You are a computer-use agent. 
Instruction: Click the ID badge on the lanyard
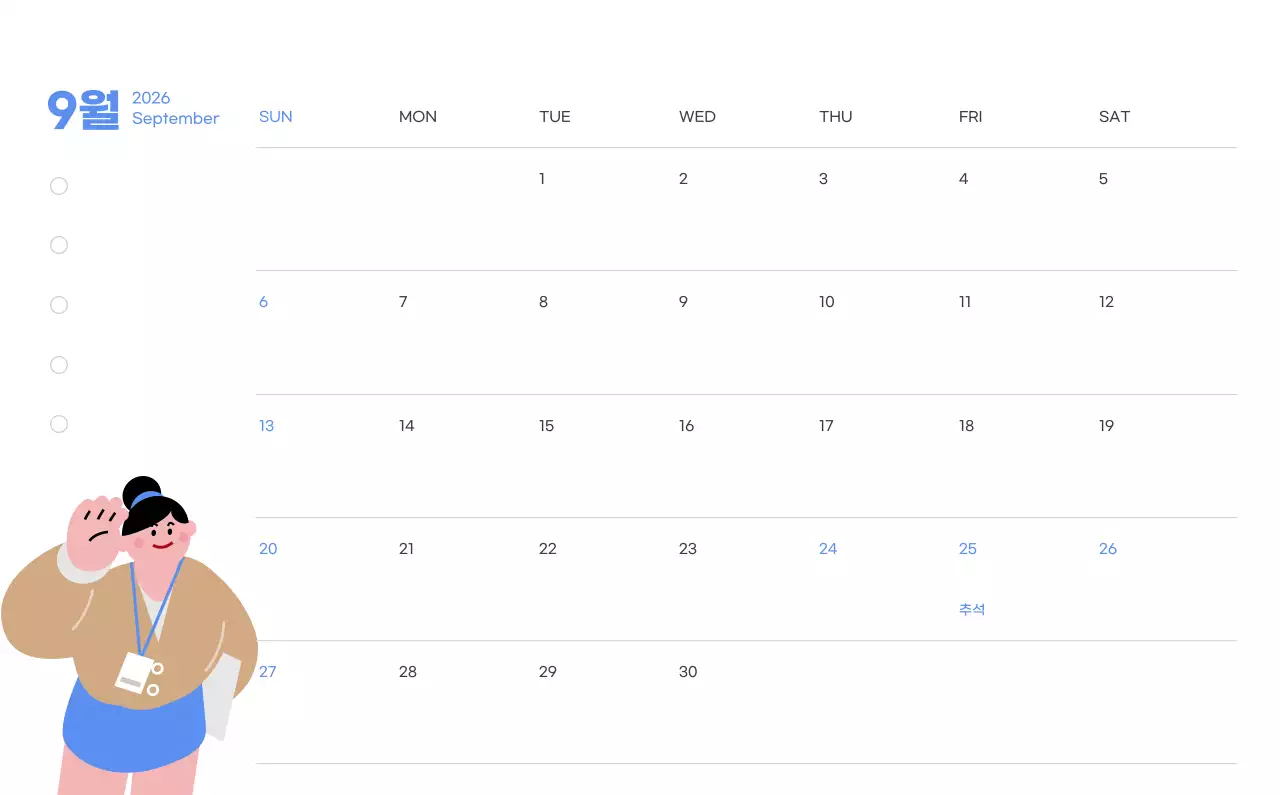[x=135, y=673]
